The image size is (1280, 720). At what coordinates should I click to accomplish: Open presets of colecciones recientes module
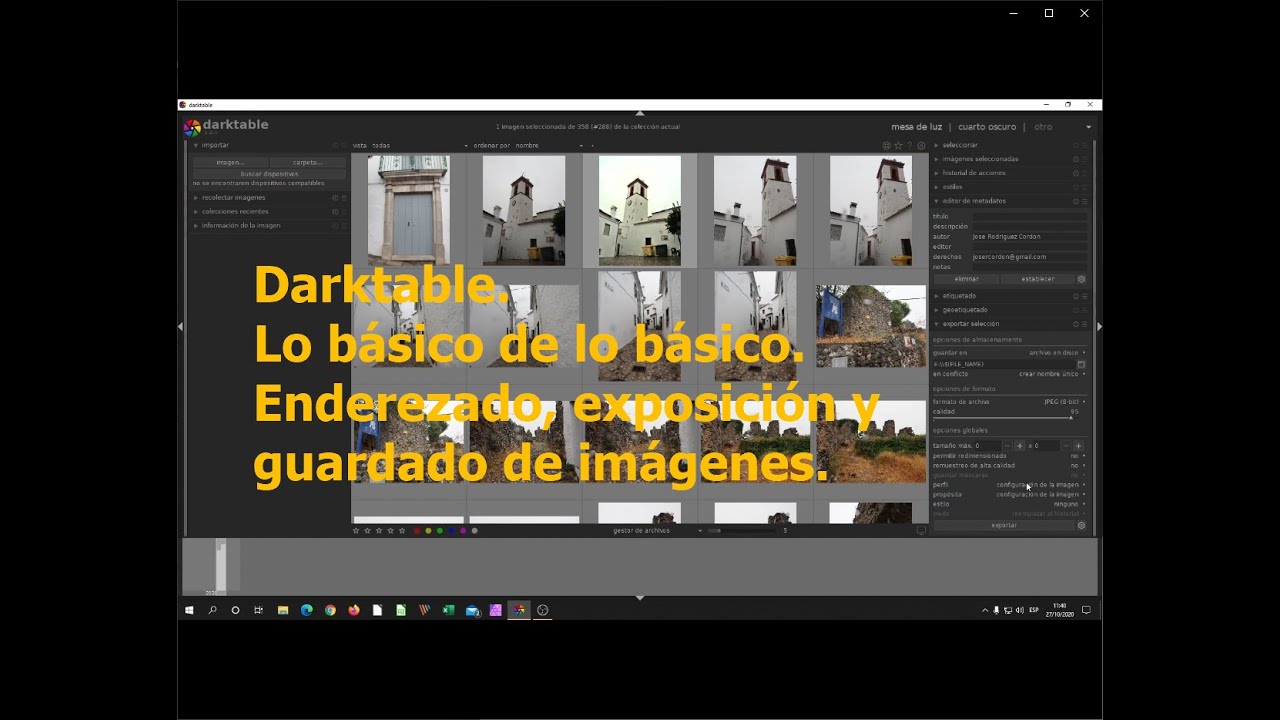[344, 212]
